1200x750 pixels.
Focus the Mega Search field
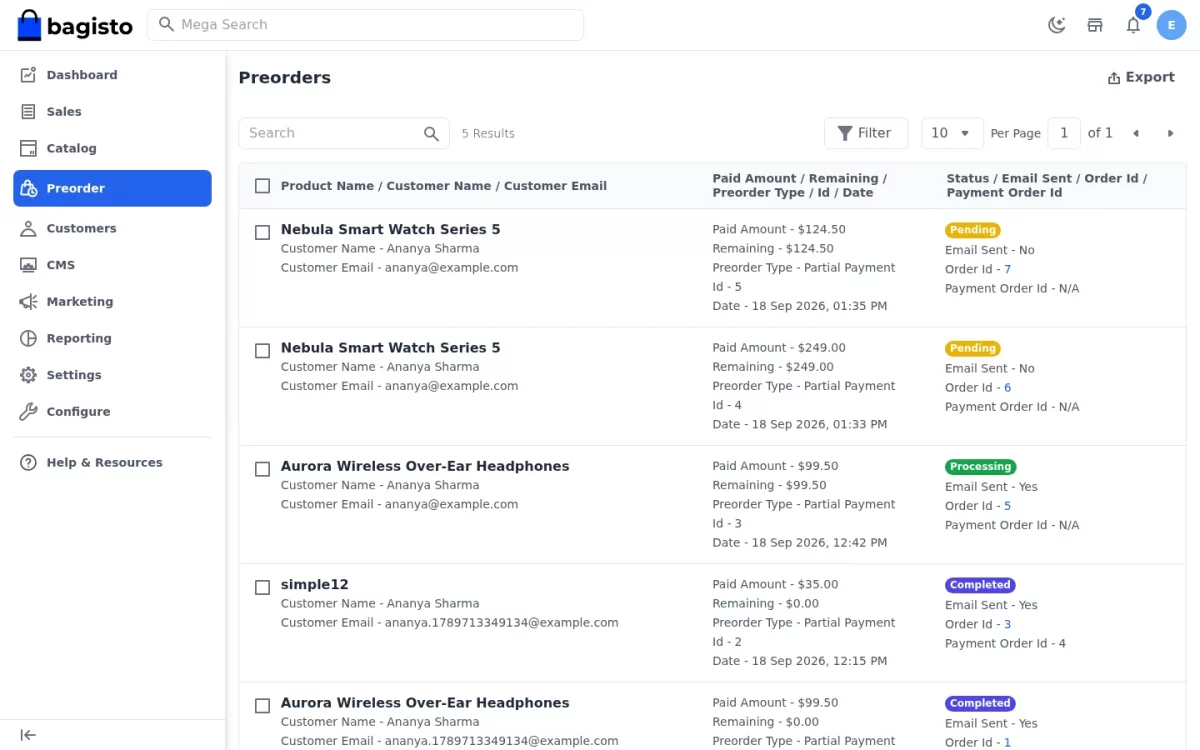click(365, 25)
